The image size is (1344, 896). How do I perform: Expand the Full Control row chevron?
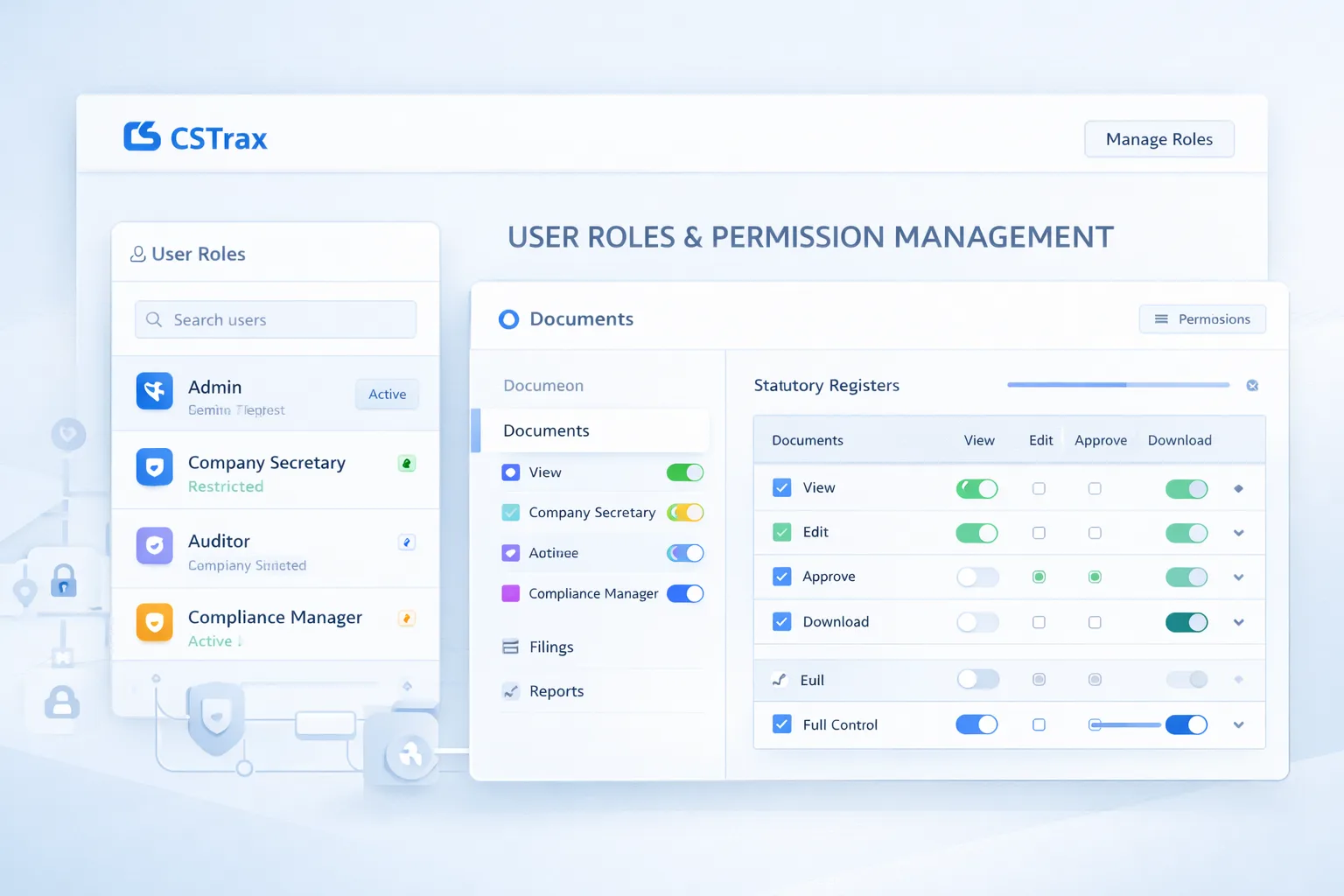coord(1238,724)
